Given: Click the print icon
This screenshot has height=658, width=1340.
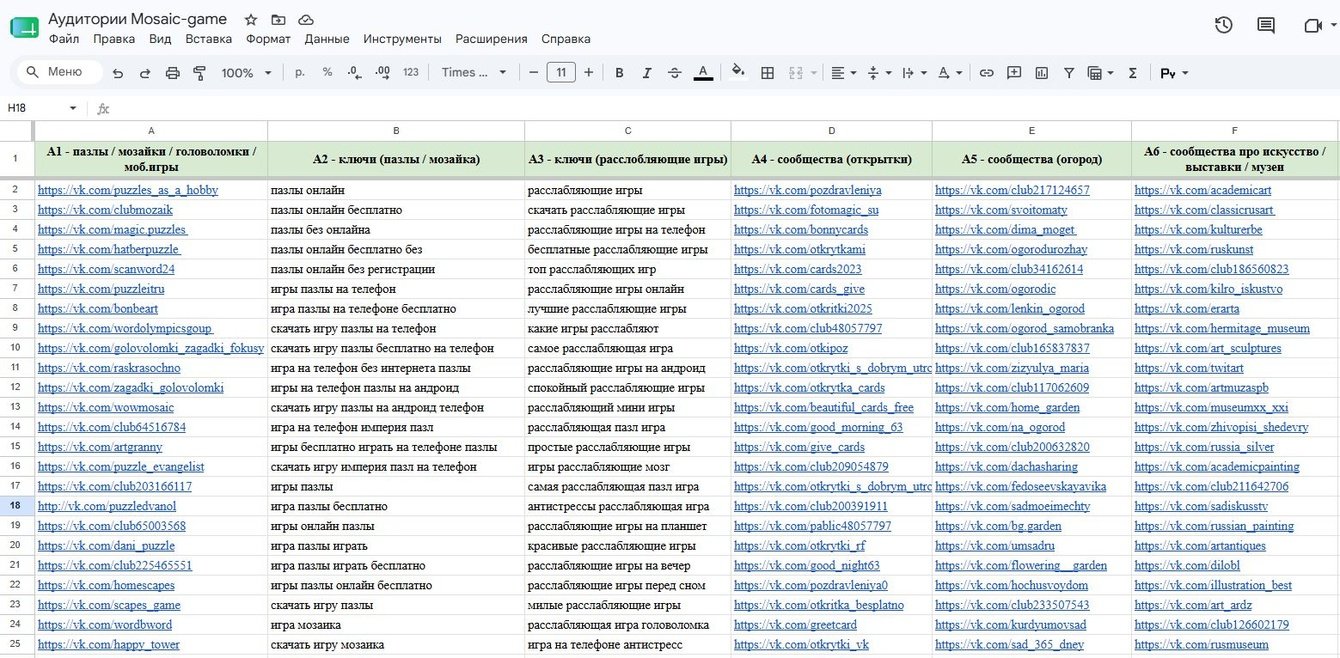Looking at the screenshot, I should click(172, 73).
